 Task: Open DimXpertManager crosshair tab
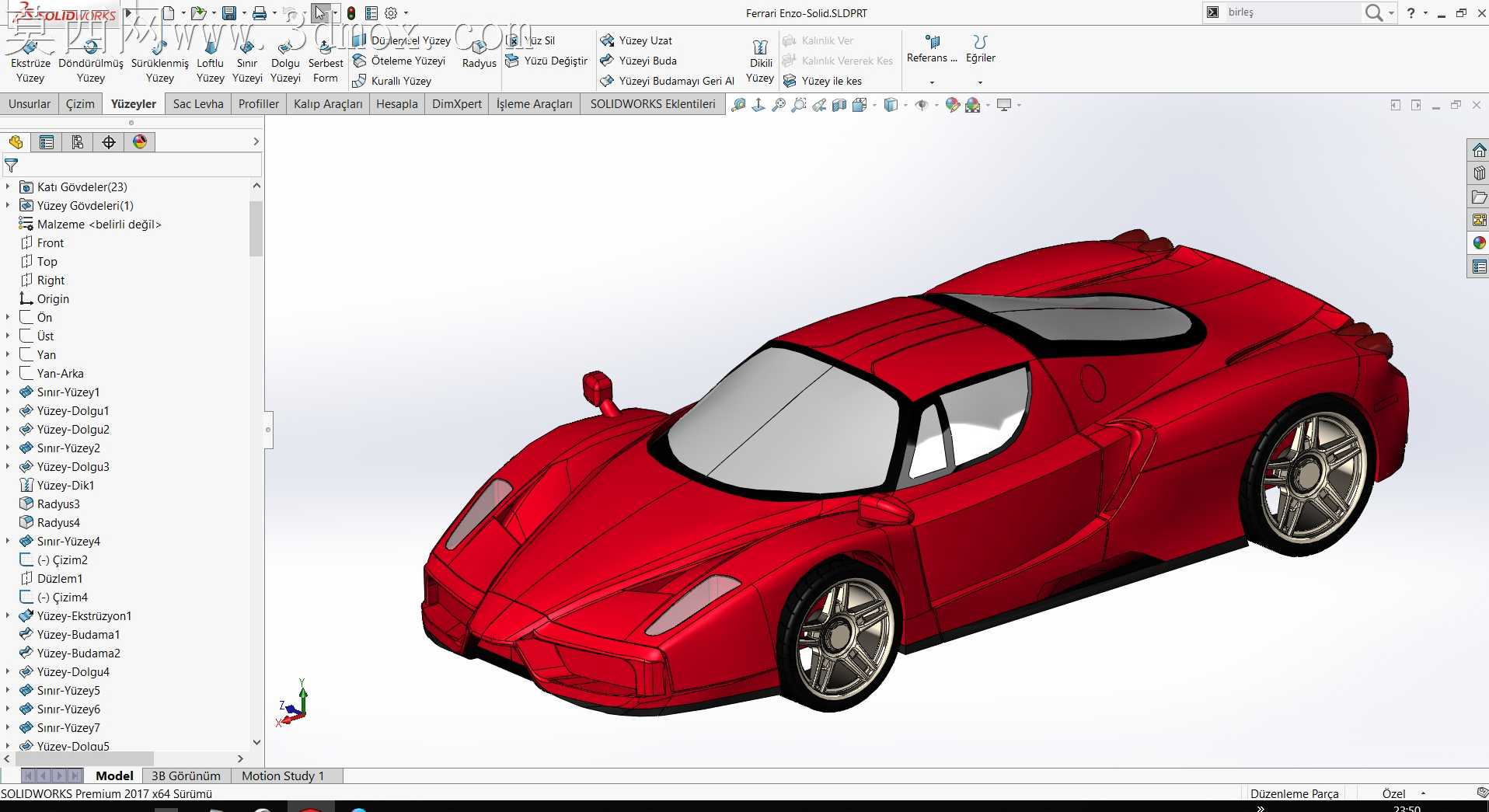point(109,142)
